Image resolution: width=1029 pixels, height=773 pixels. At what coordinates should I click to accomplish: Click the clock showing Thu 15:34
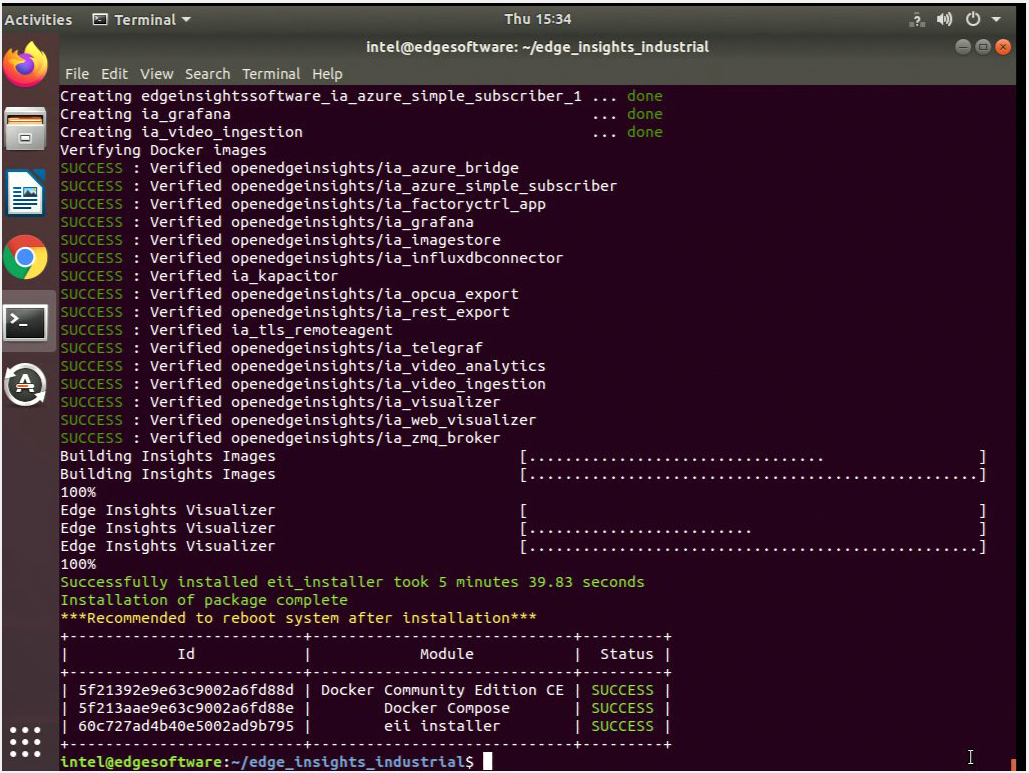pos(537,19)
